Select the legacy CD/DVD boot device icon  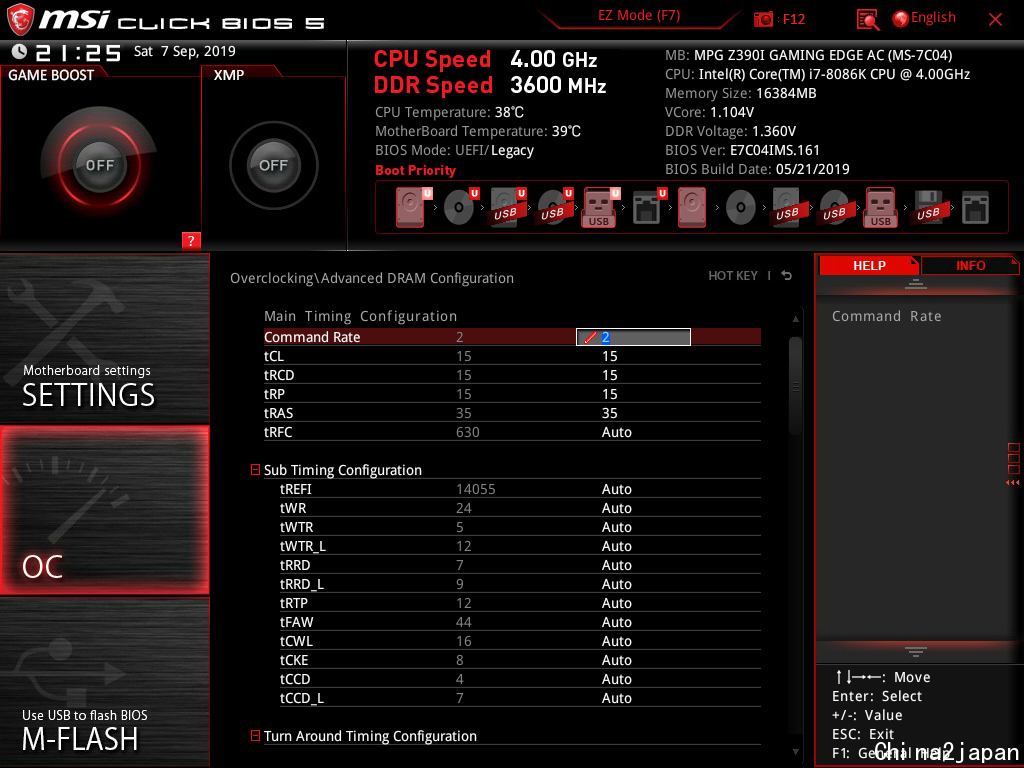(741, 208)
